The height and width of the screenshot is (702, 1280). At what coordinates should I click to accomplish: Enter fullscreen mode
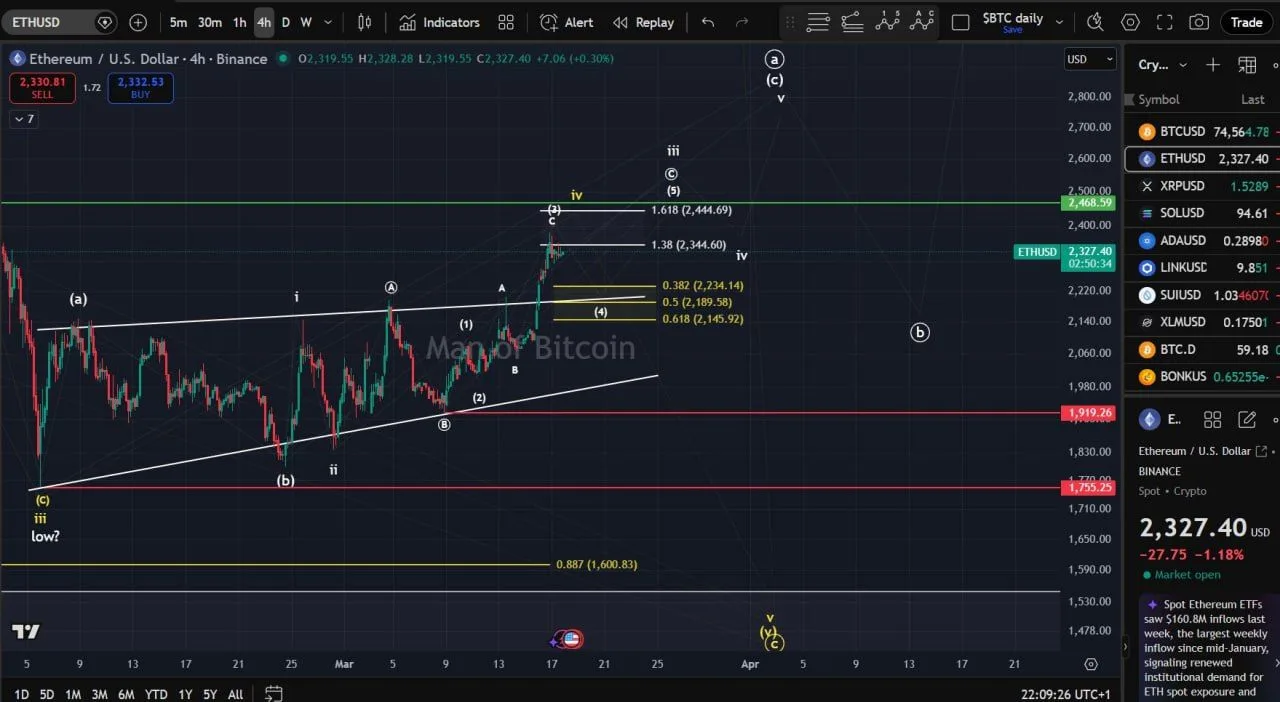[1164, 22]
